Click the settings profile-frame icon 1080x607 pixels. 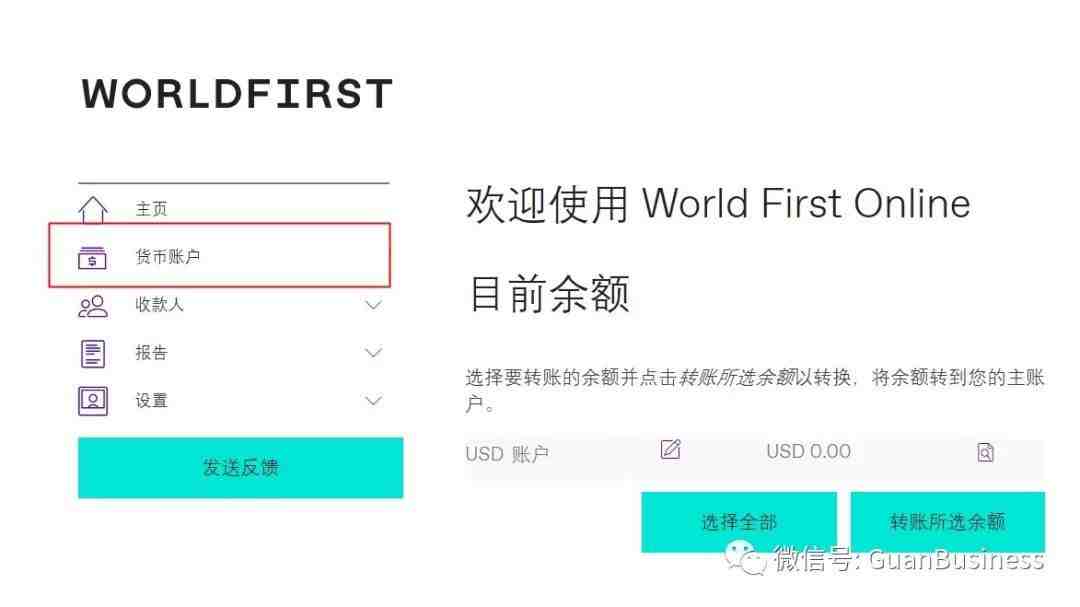click(93, 401)
